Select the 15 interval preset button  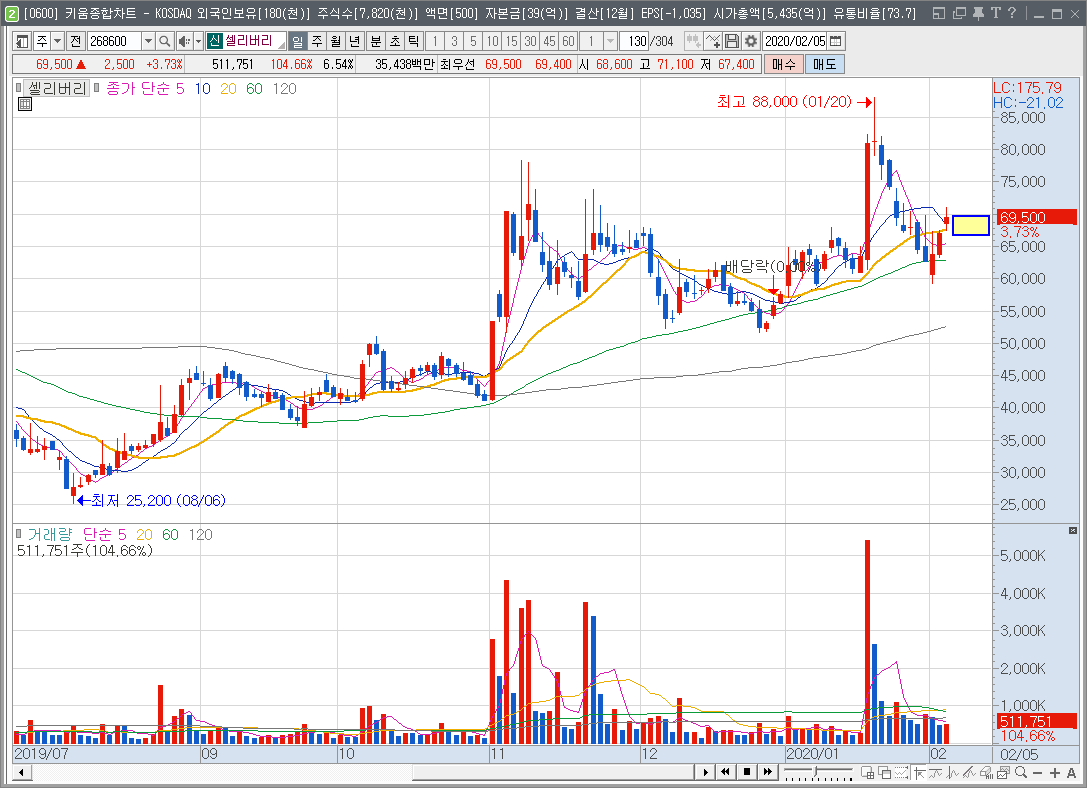click(x=511, y=42)
